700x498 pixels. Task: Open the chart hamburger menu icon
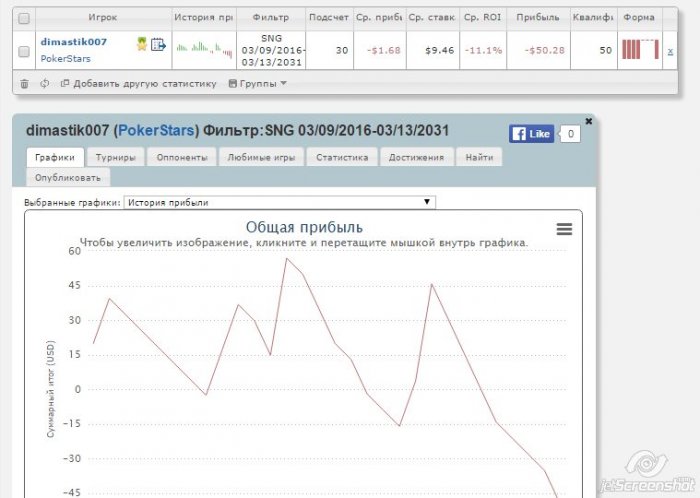click(564, 229)
